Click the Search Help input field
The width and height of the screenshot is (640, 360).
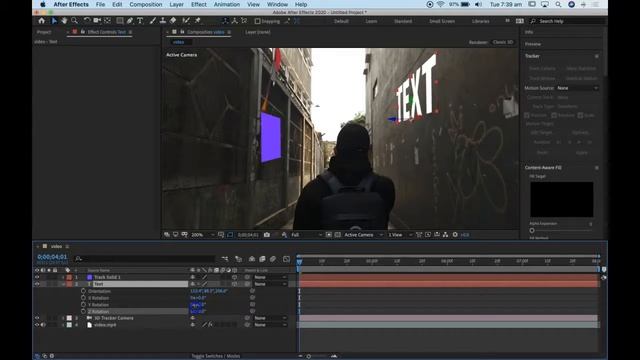coord(568,21)
